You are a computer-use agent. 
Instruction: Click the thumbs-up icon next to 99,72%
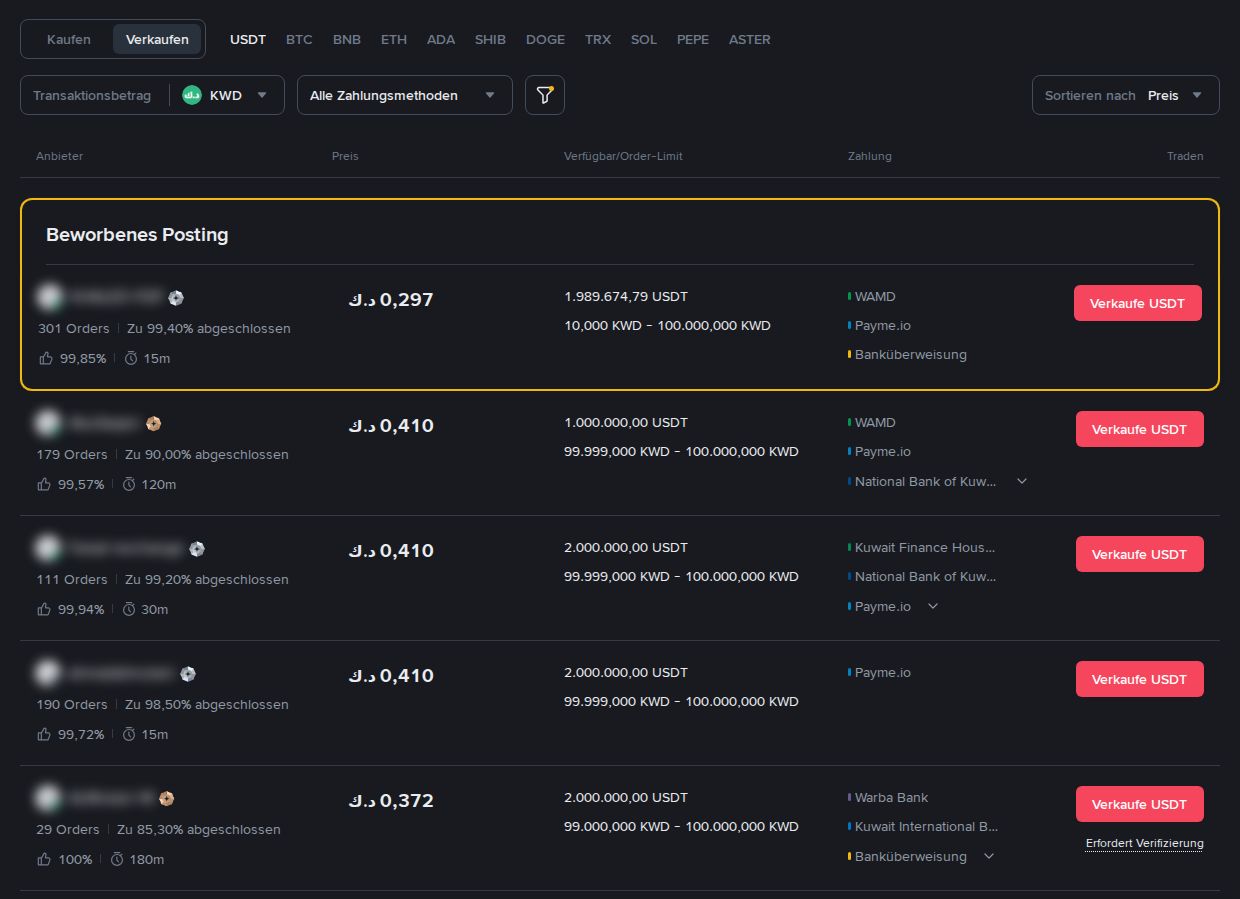[45, 734]
